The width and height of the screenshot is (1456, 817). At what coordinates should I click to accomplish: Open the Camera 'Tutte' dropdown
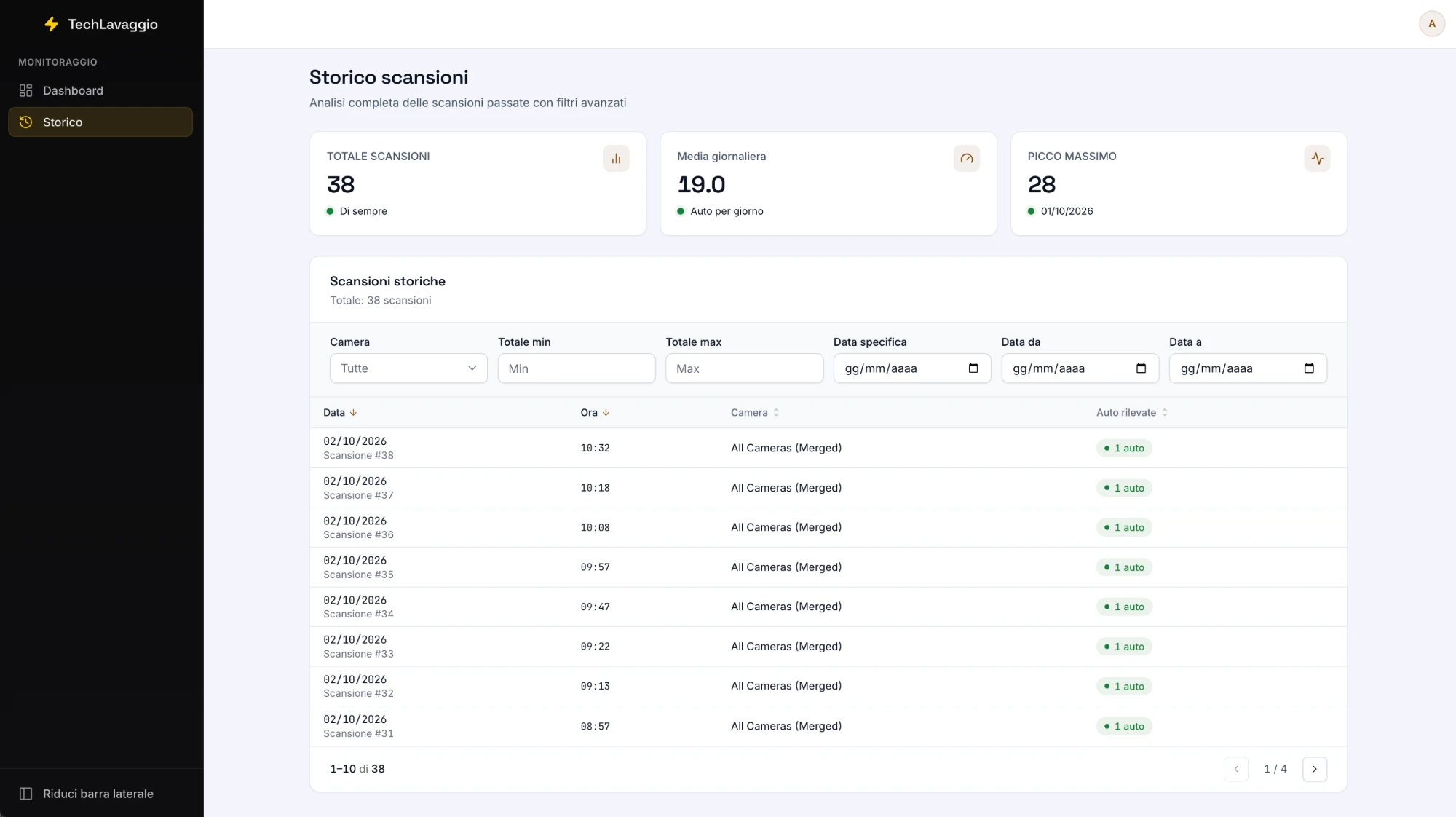[408, 368]
